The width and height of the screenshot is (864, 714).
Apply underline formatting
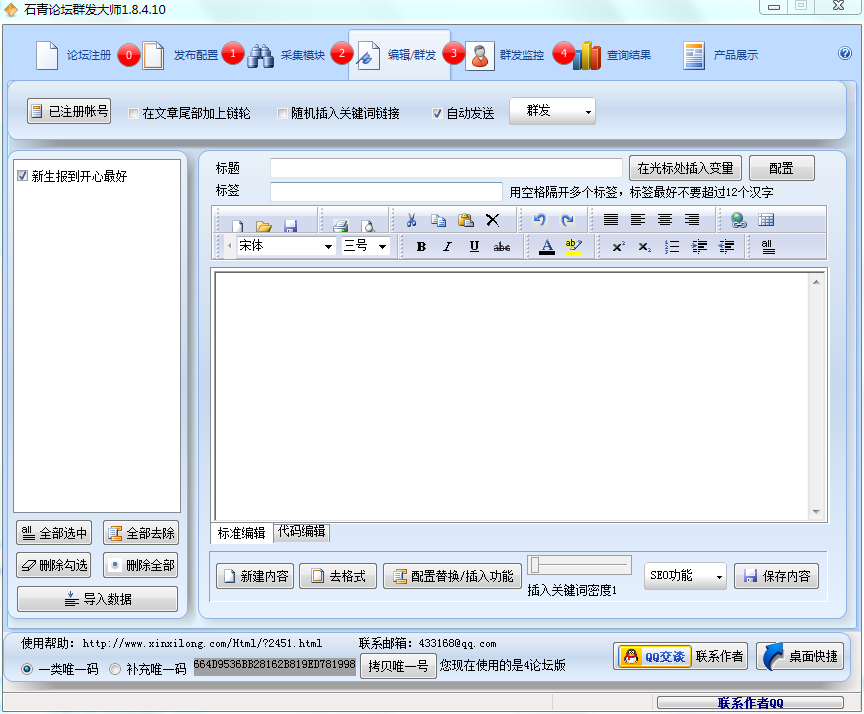[x=473, y=246]
